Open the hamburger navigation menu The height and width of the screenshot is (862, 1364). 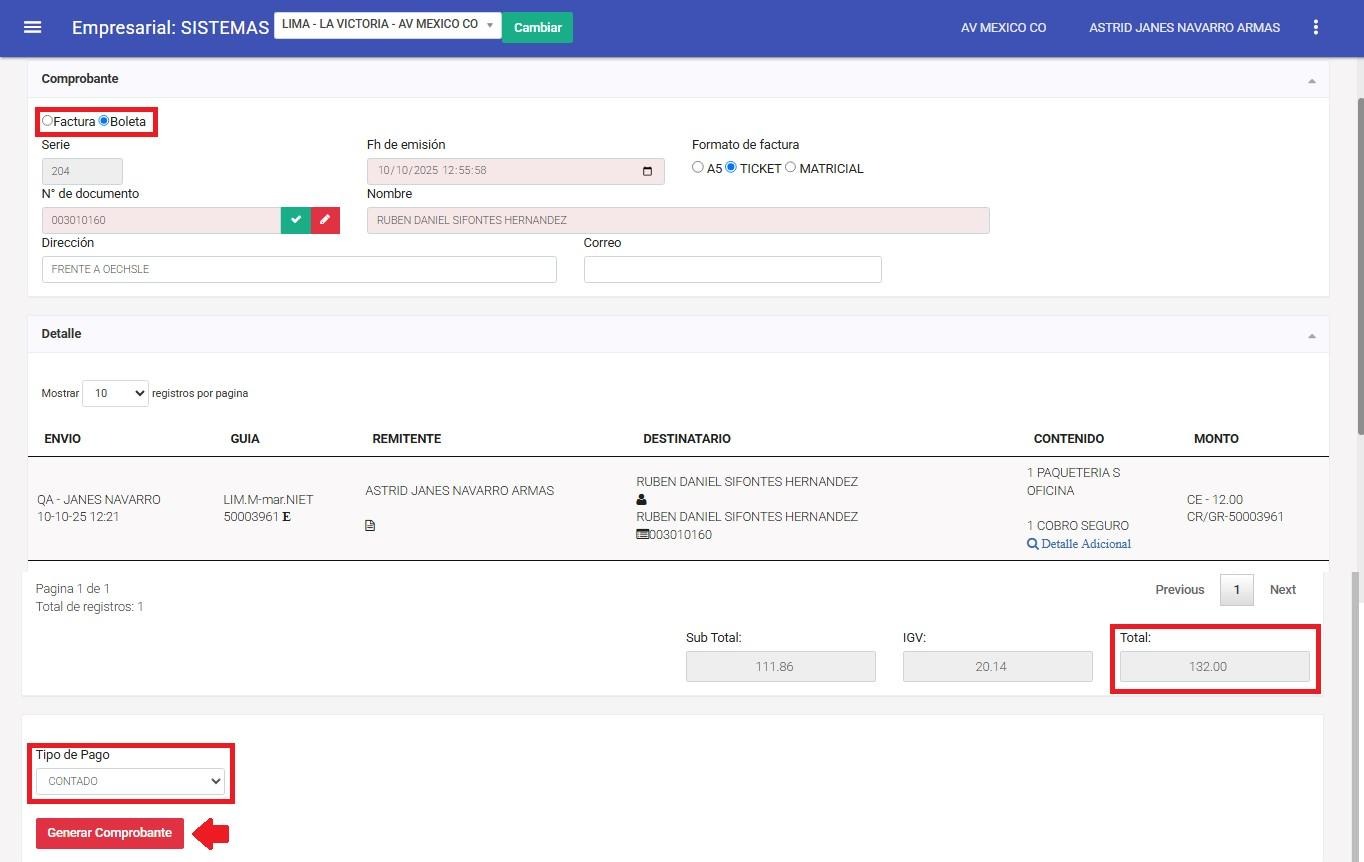32,27
